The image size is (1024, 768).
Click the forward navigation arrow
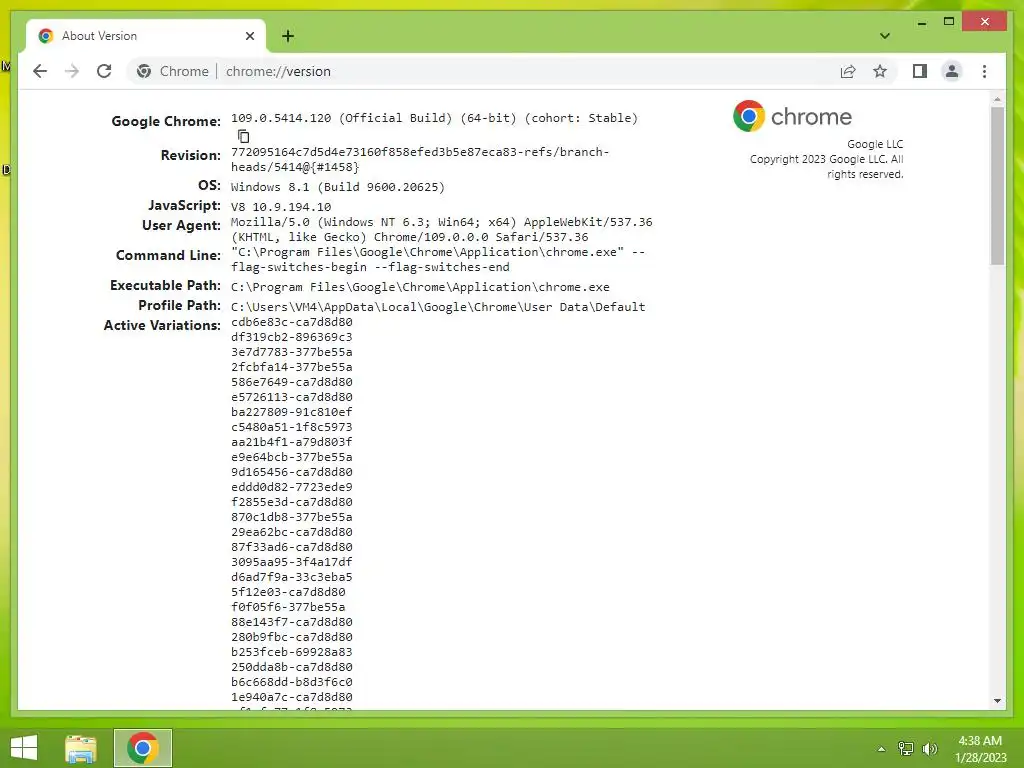pos(72,71)
